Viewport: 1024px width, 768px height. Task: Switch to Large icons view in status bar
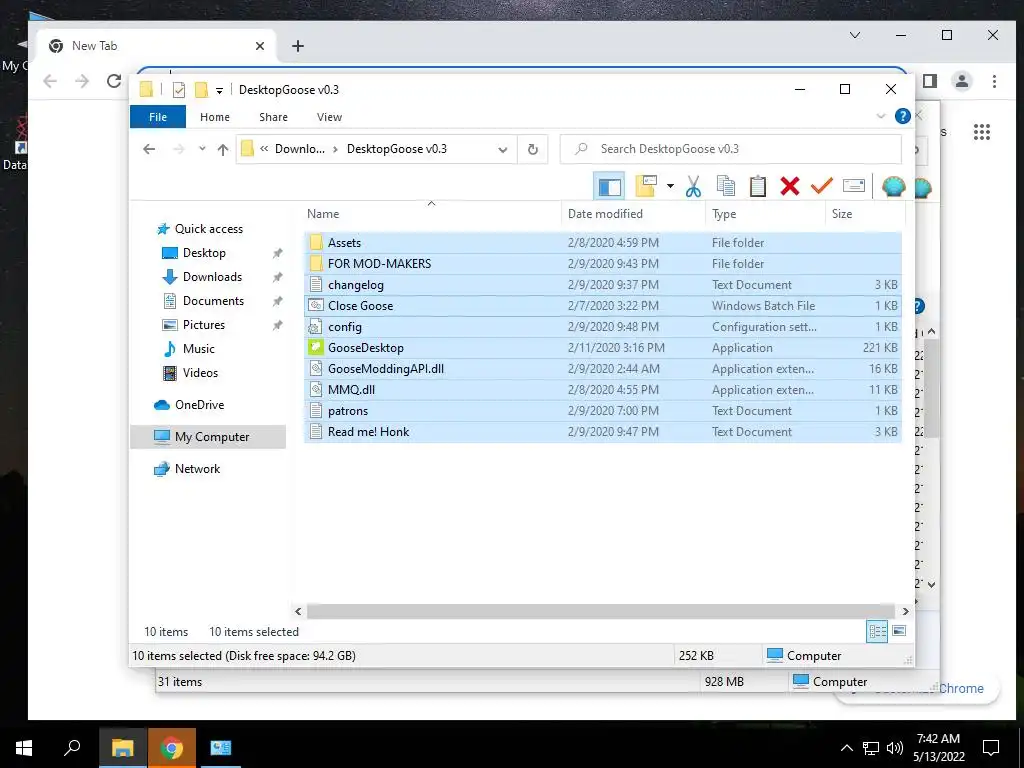(899, 631)
